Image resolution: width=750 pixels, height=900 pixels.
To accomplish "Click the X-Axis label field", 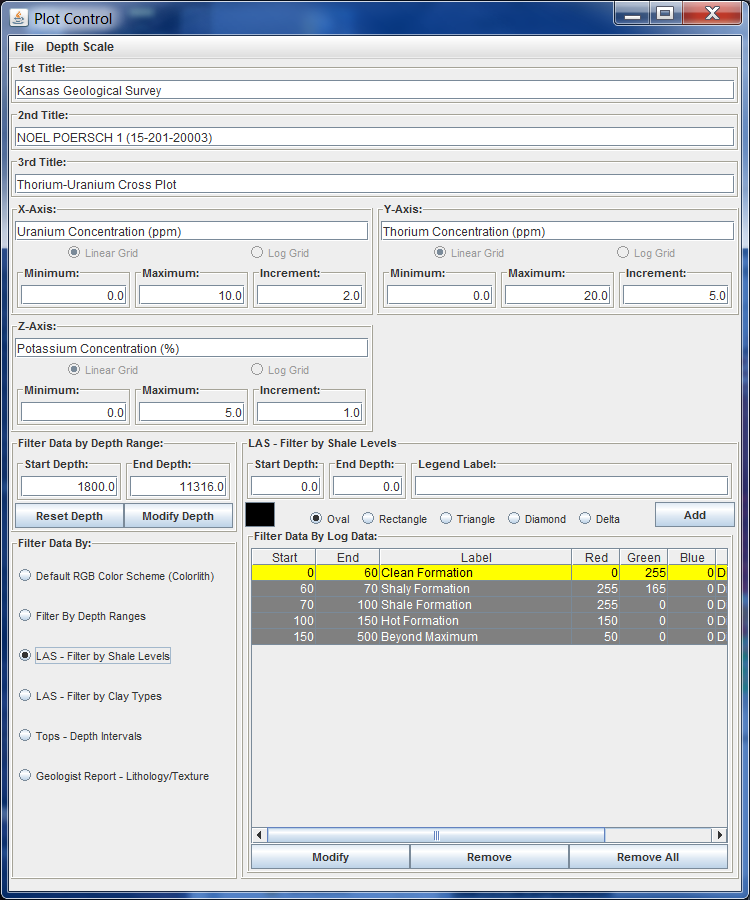I will coord(191,231).
